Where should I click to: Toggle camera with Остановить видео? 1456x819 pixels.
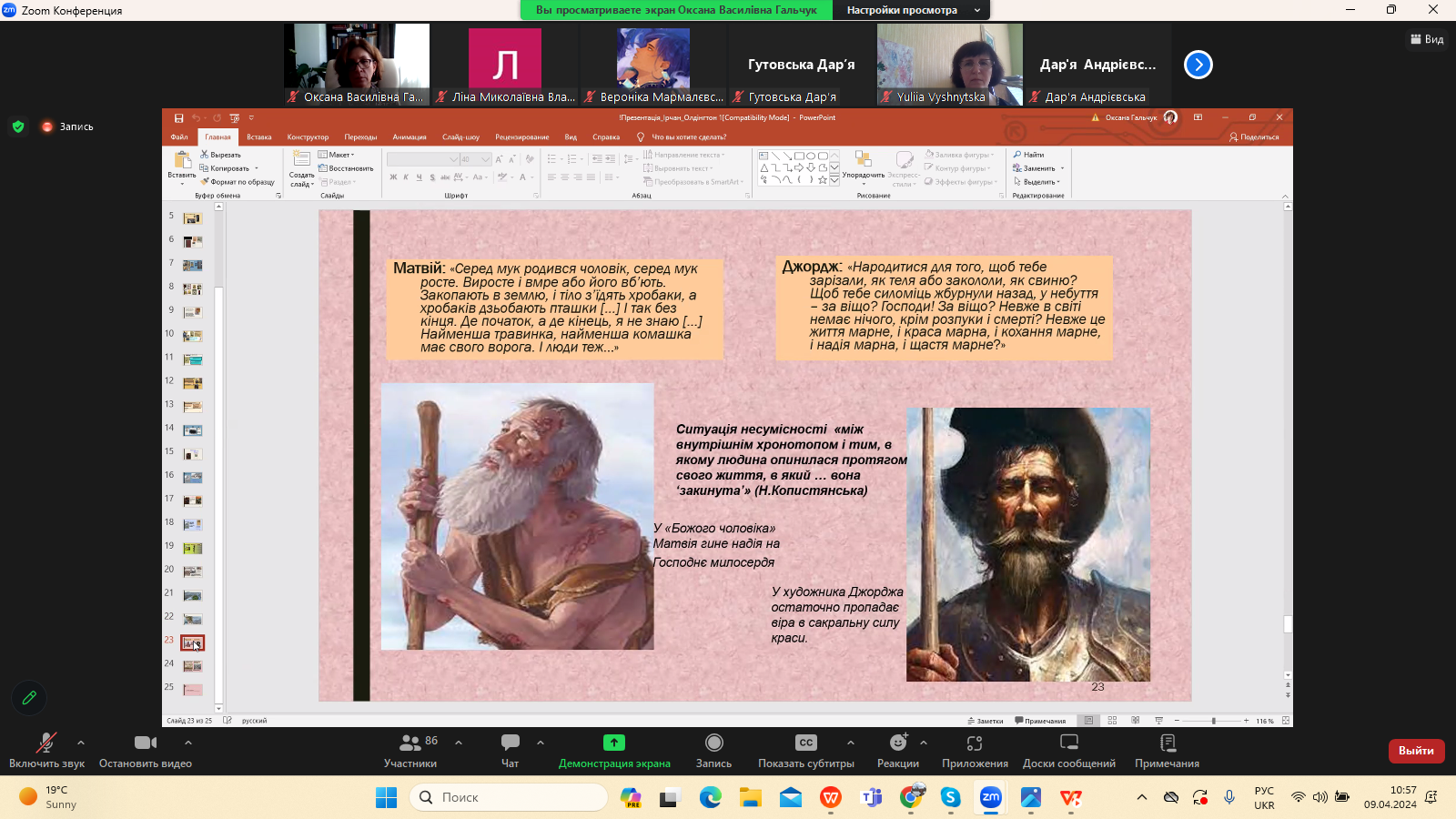click(145, 743)
